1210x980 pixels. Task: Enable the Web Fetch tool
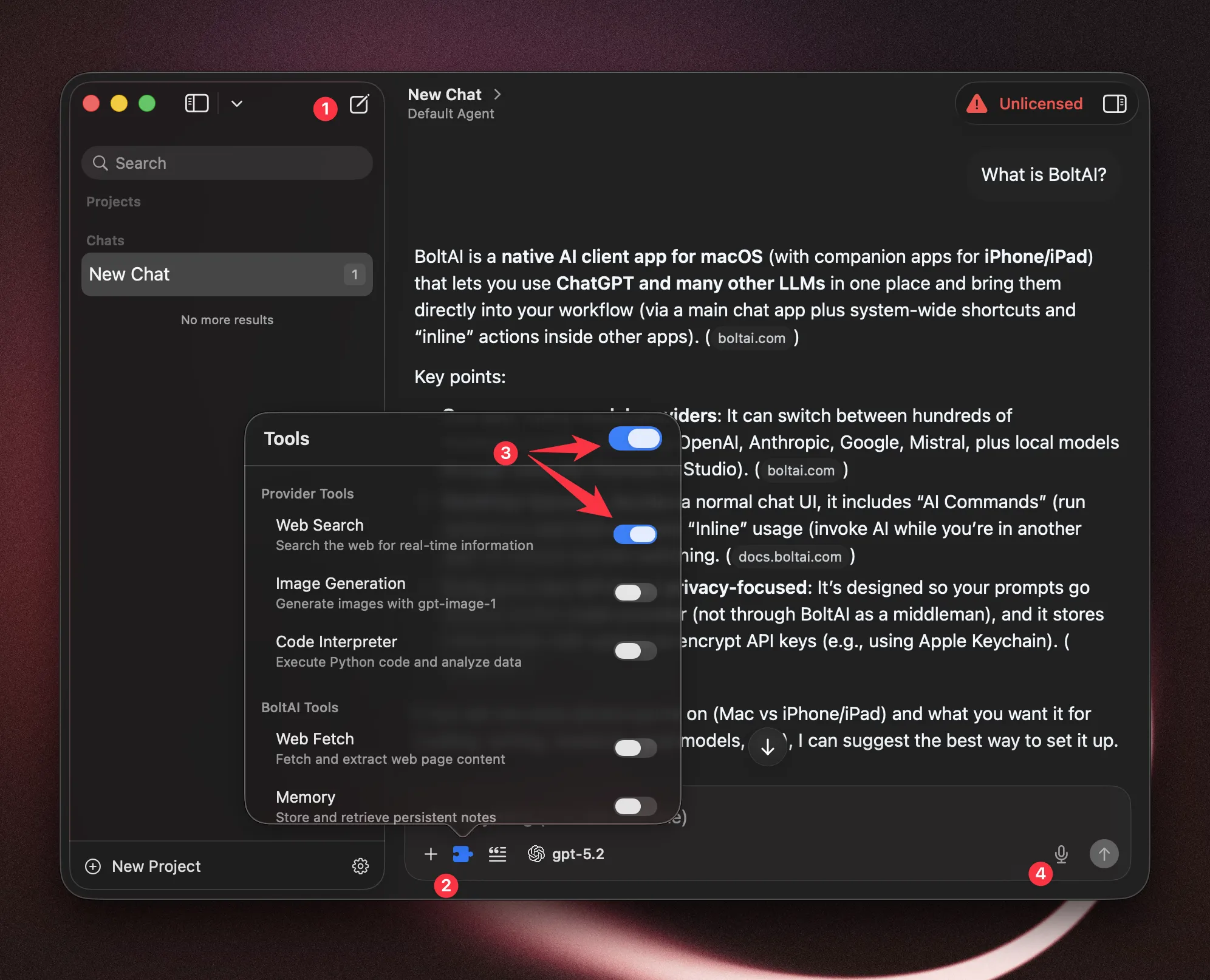click(x=635, y=748)
